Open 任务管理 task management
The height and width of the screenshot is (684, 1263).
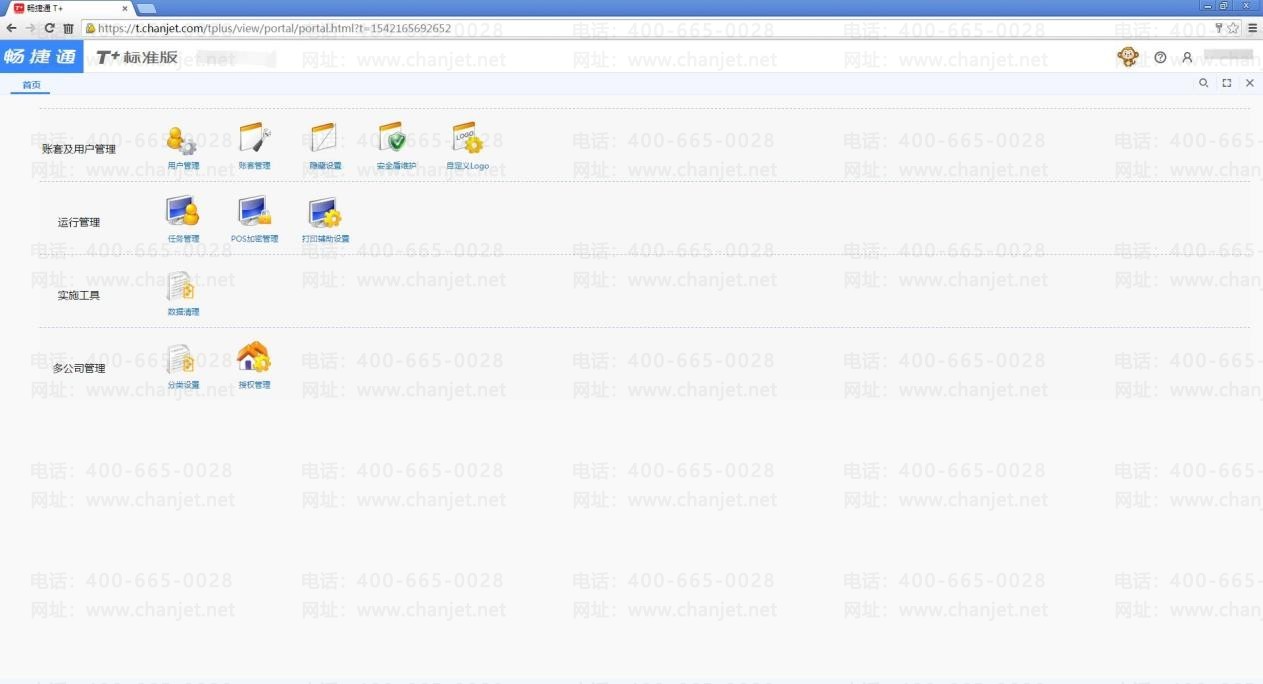[x=183, y=221]
